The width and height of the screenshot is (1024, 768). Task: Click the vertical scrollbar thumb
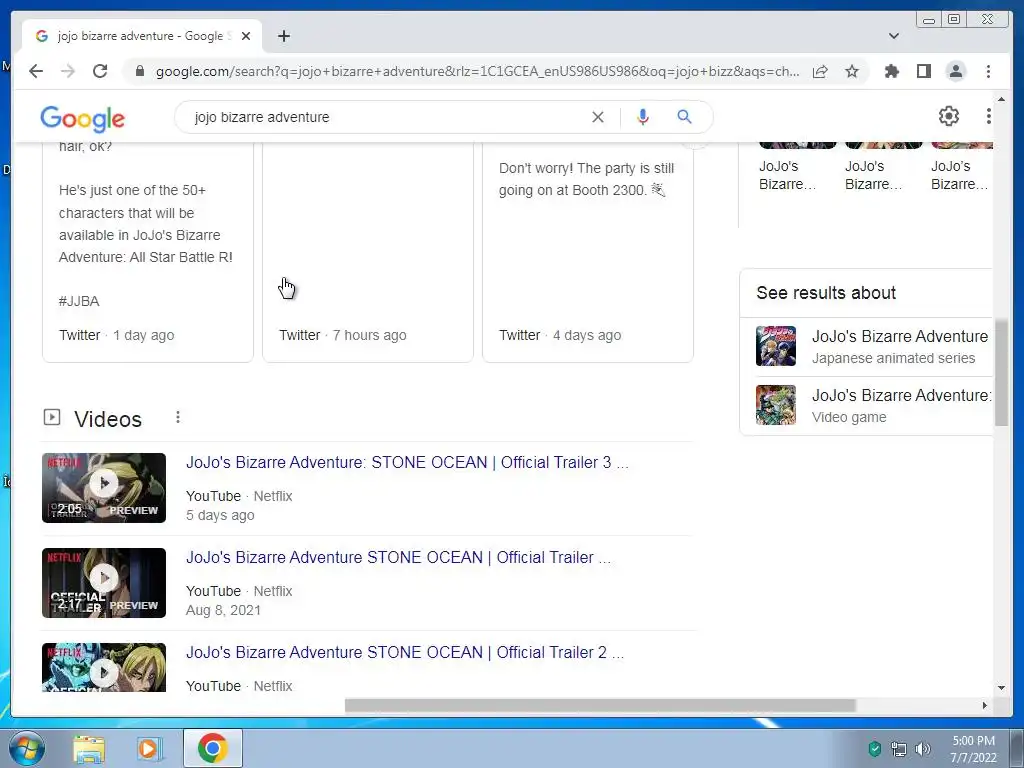(x=1002, y=372)
